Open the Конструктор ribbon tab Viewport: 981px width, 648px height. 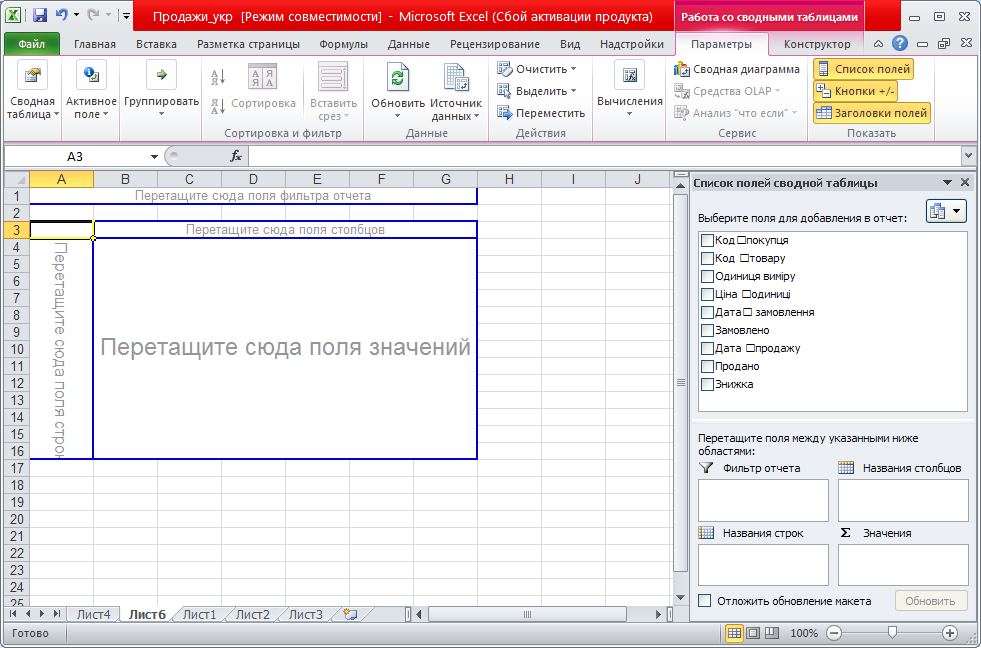pyautogui.click(x=817, y=44)
